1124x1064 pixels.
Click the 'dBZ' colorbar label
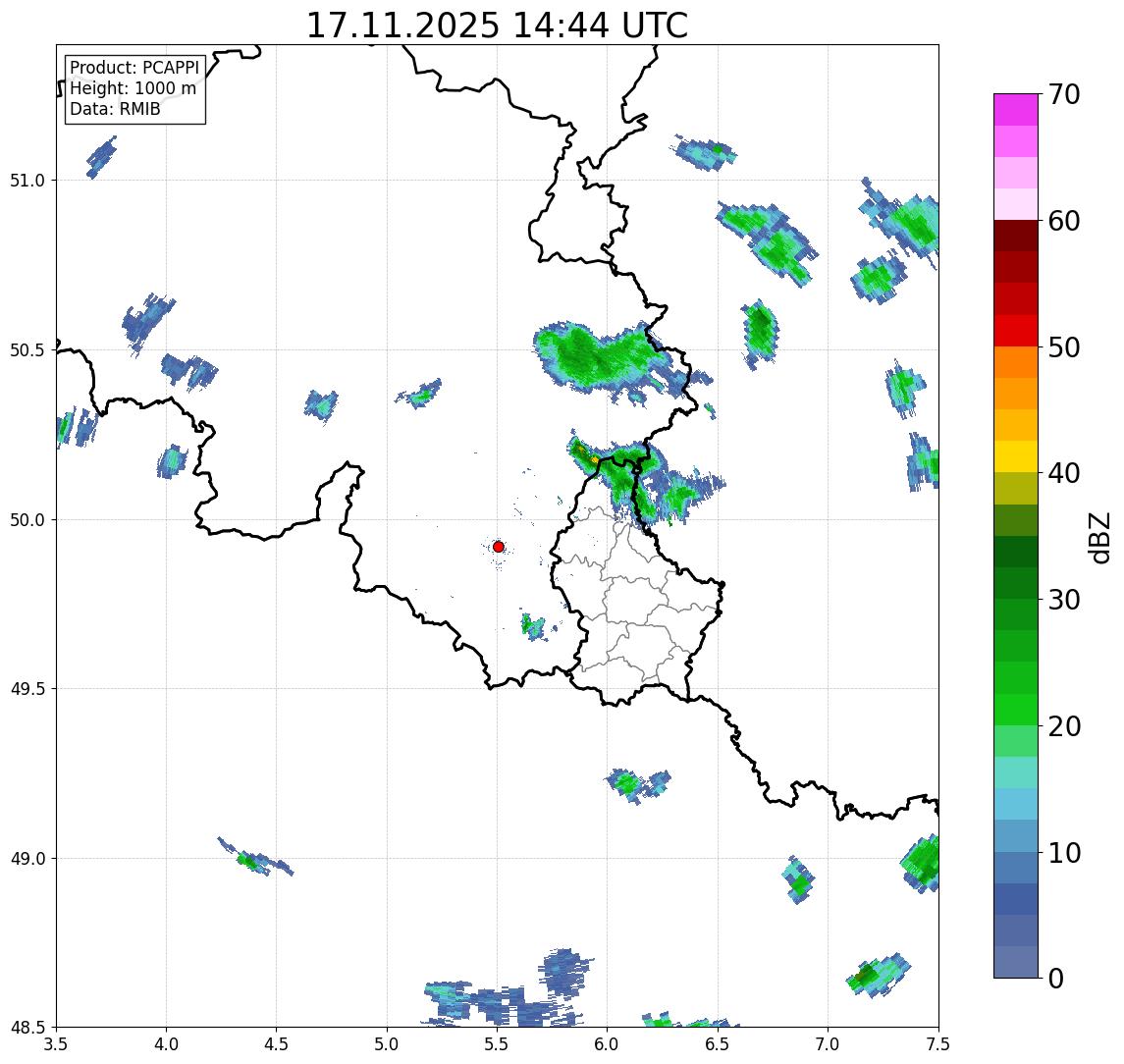click(x=1098, y=537)
